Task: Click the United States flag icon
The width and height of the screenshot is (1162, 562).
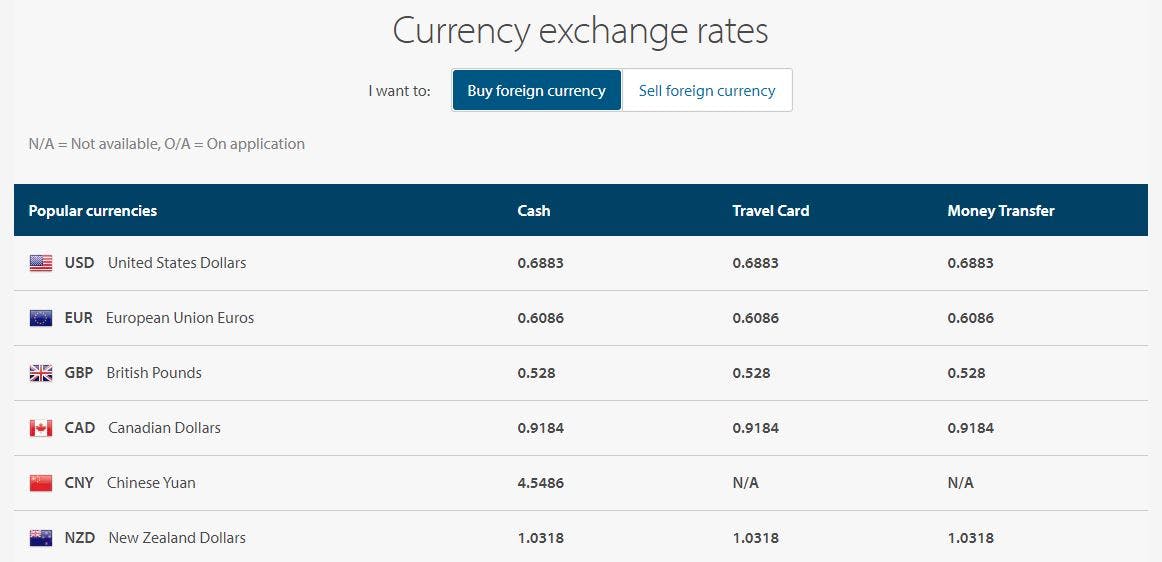Action: click(x=41, y=263)
